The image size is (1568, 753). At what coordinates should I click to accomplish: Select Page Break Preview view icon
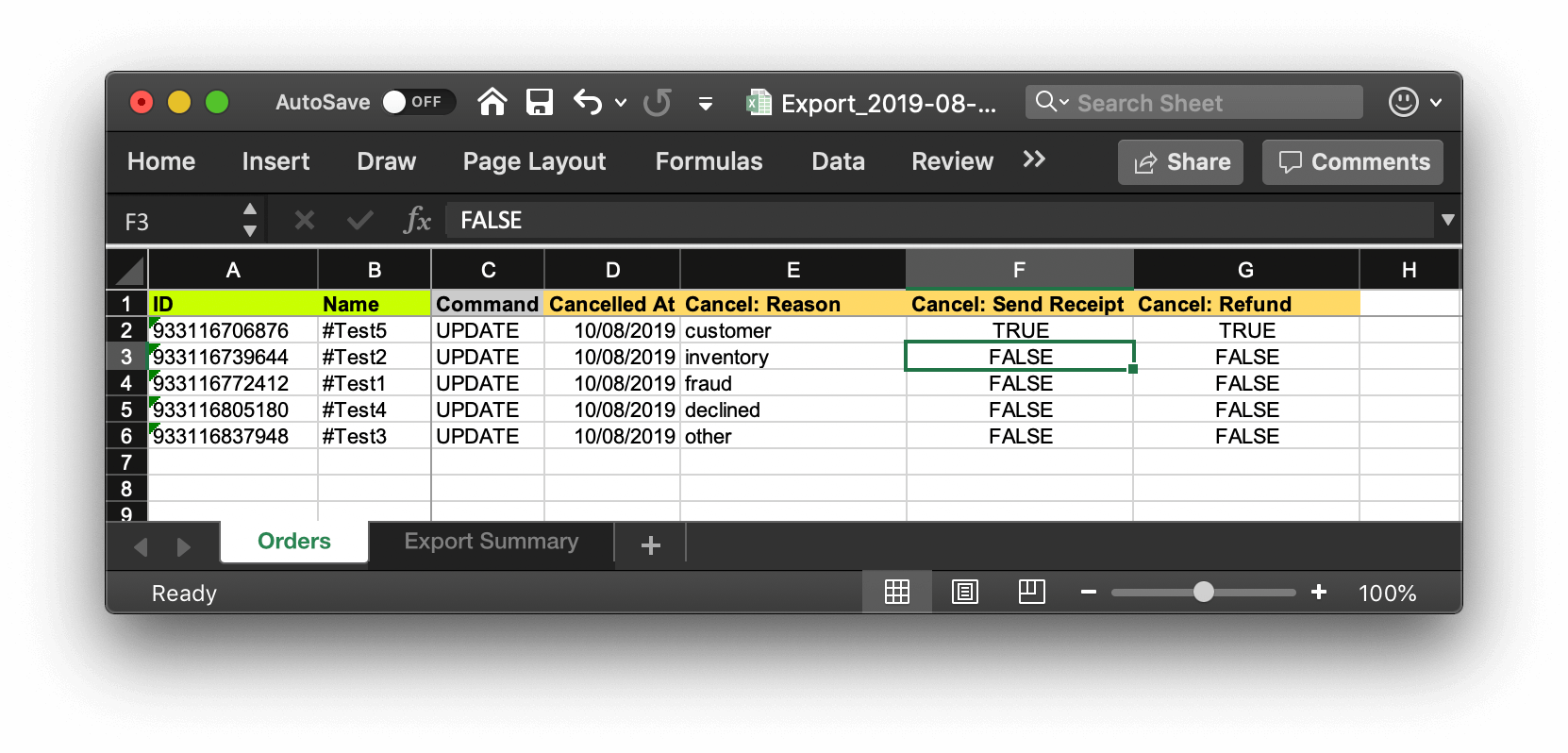[1031, 593]
